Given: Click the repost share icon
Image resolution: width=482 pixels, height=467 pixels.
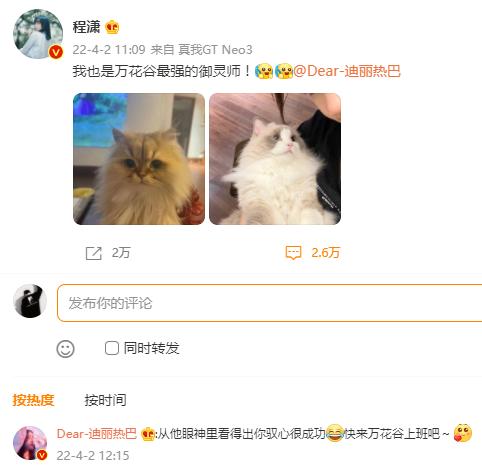Looking at the screenshot, I should tap(93, 253).
